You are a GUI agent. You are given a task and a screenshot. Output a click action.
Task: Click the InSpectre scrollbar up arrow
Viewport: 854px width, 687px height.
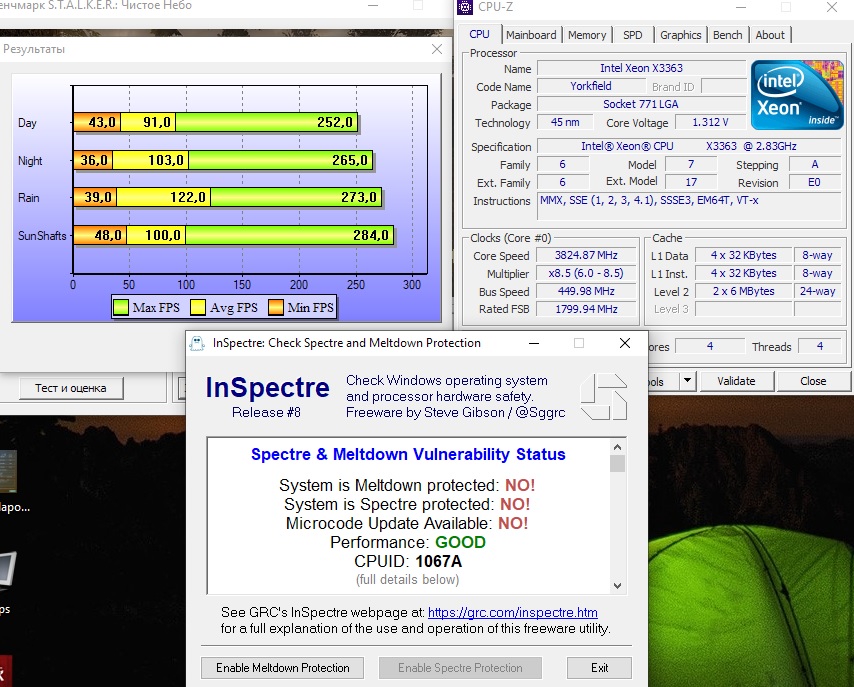click(x=617, y=447)
